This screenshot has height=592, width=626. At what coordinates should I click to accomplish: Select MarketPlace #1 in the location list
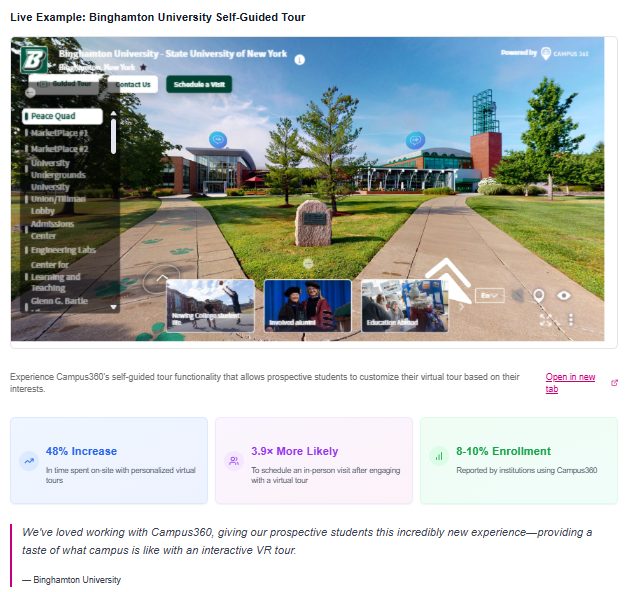click(x=57, y=133)
